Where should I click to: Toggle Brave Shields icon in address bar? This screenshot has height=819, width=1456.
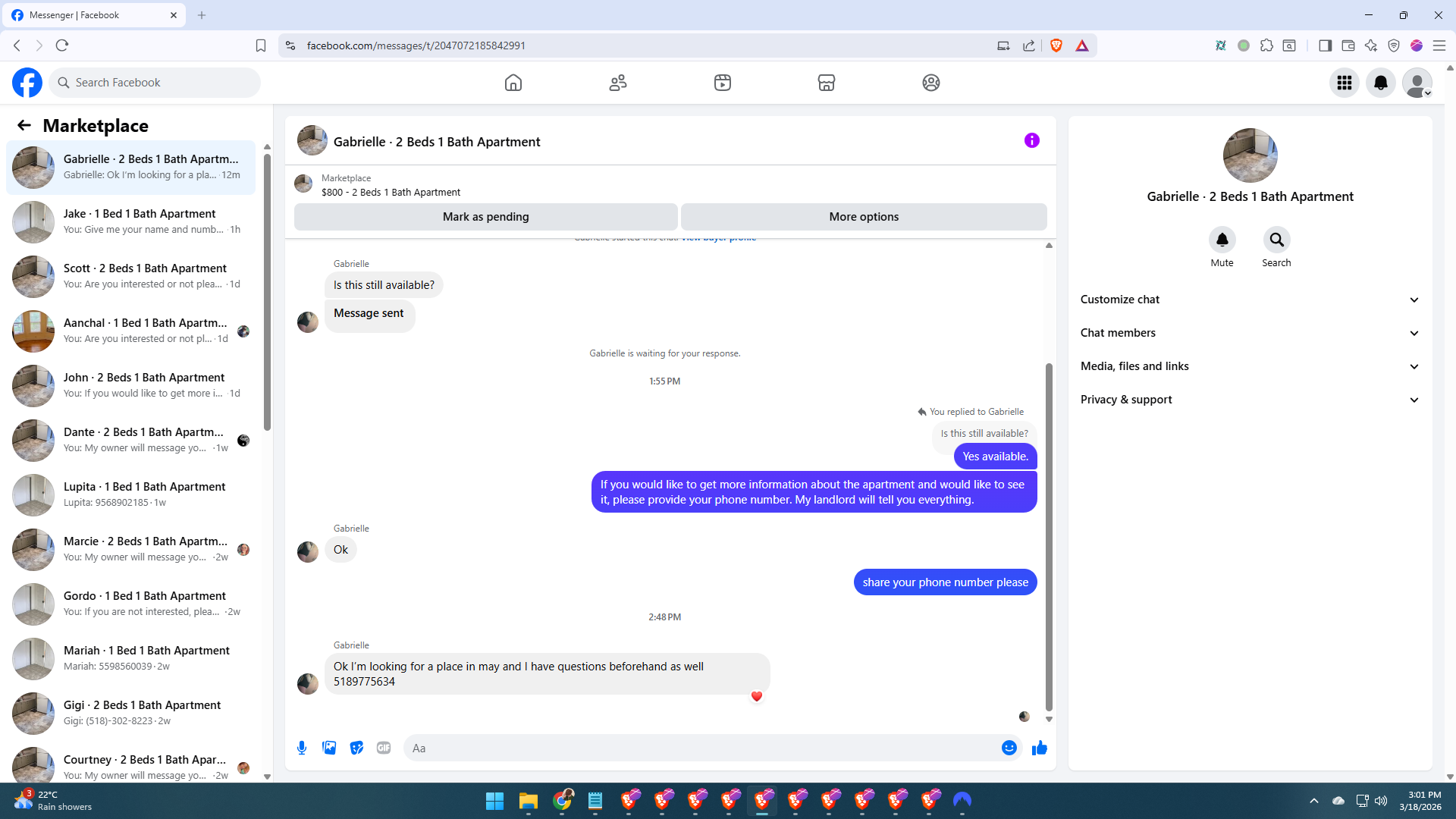(1056, 45)
